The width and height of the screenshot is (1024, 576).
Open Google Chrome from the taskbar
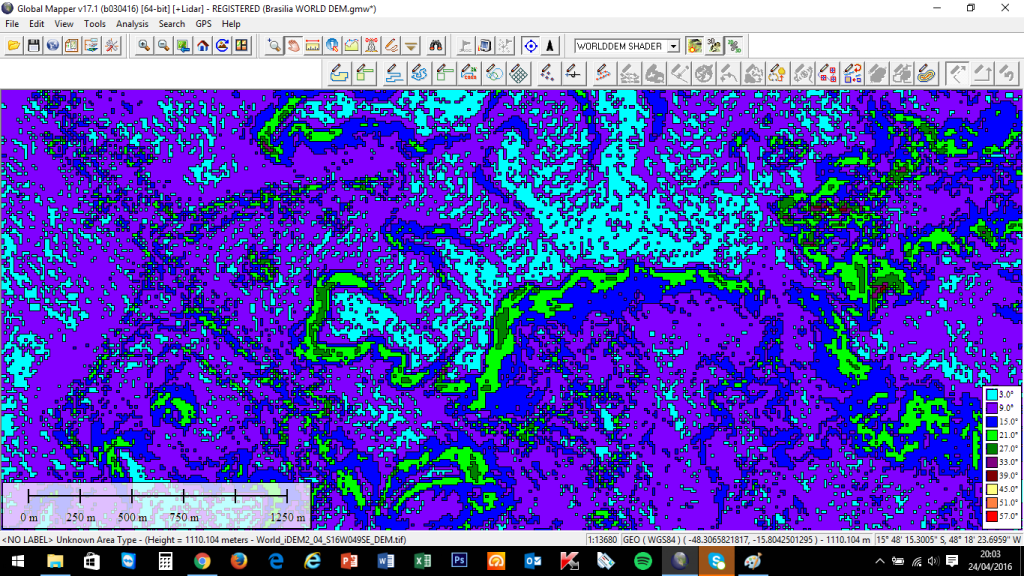coord(201,561)
